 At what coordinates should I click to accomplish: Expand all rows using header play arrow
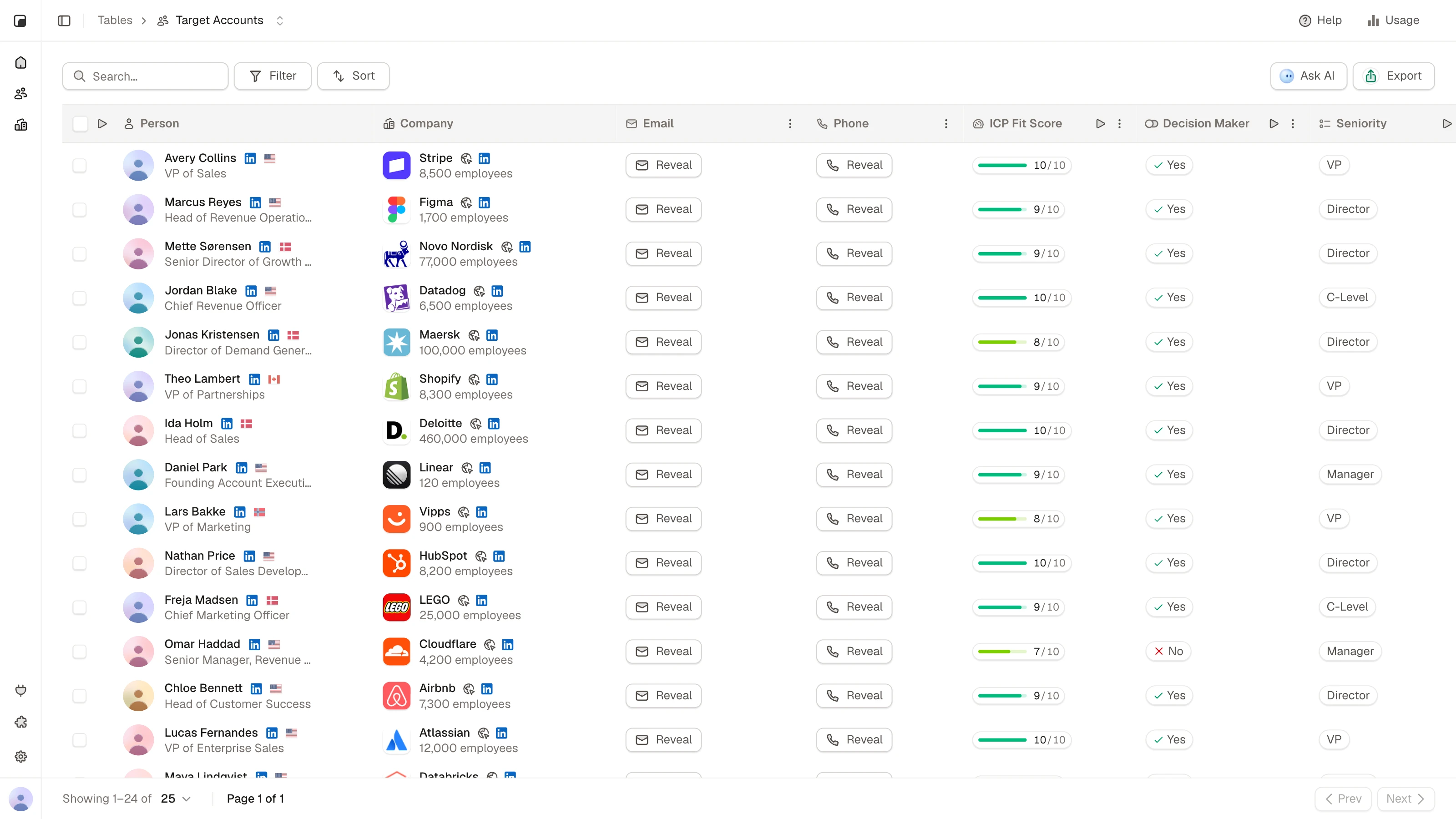(102, 124)
